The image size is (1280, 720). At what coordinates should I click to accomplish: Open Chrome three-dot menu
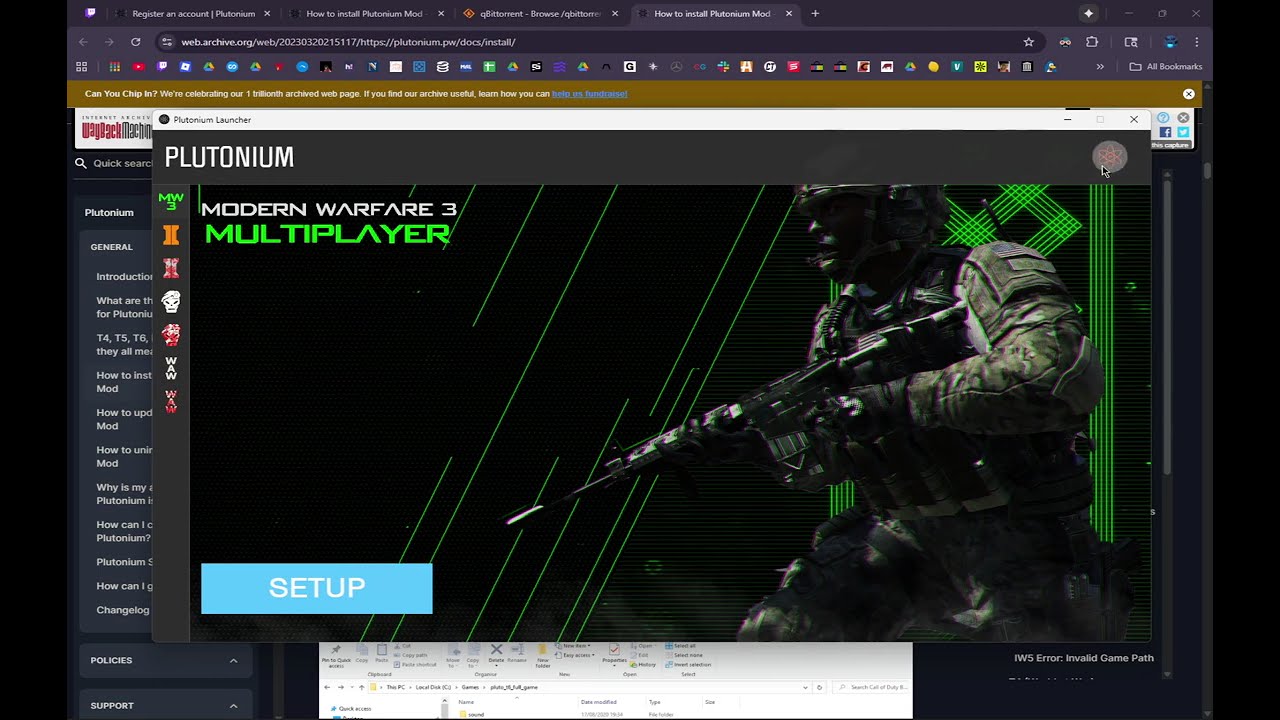1197,42
